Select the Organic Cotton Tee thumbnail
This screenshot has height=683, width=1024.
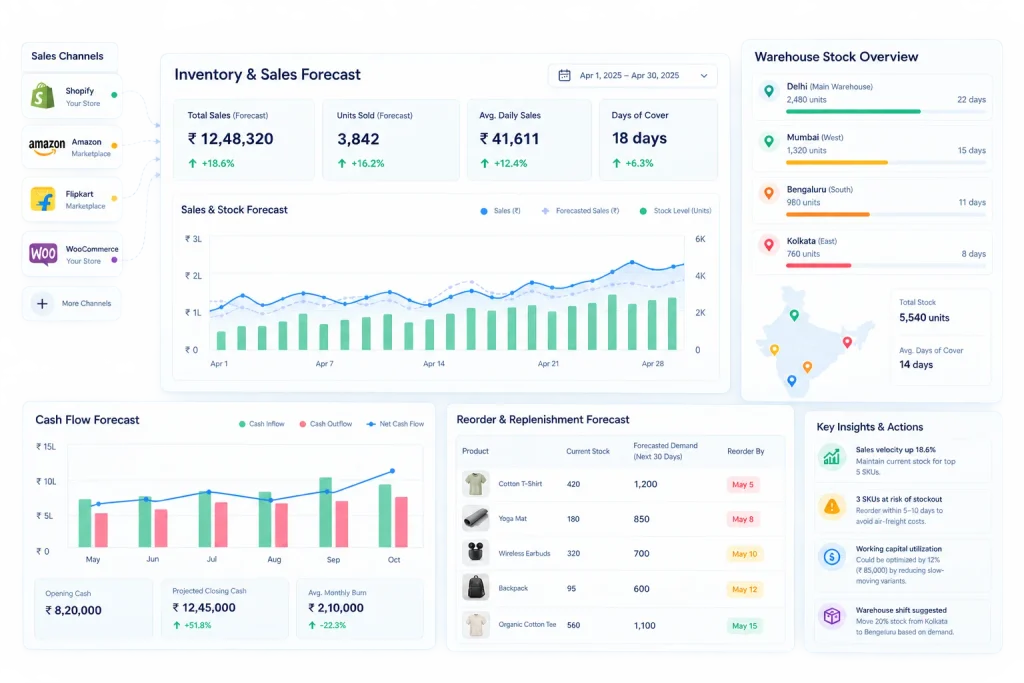point(475,625)
